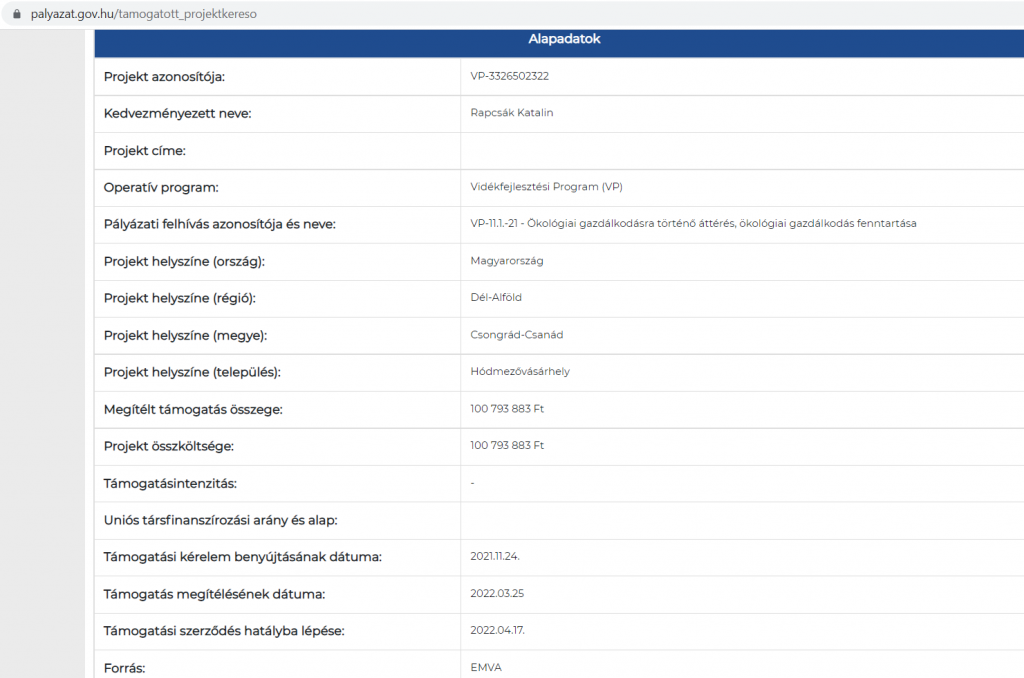Click the EMVA source value
Viewport: 1024px width, 678px height.
click(485, 667)
